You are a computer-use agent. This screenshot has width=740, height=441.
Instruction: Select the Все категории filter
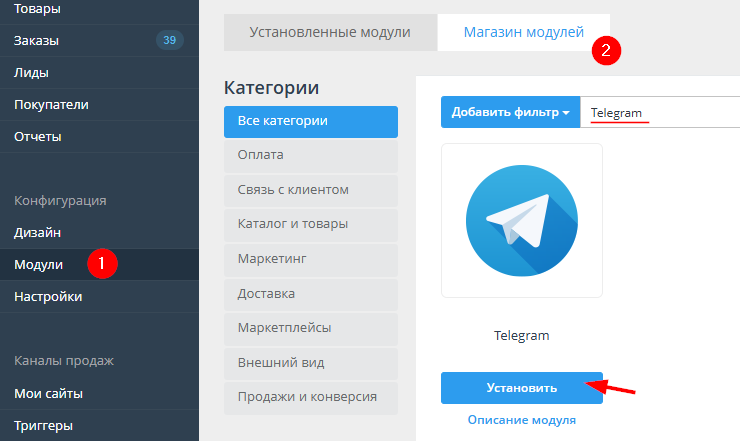pos(311,121)
